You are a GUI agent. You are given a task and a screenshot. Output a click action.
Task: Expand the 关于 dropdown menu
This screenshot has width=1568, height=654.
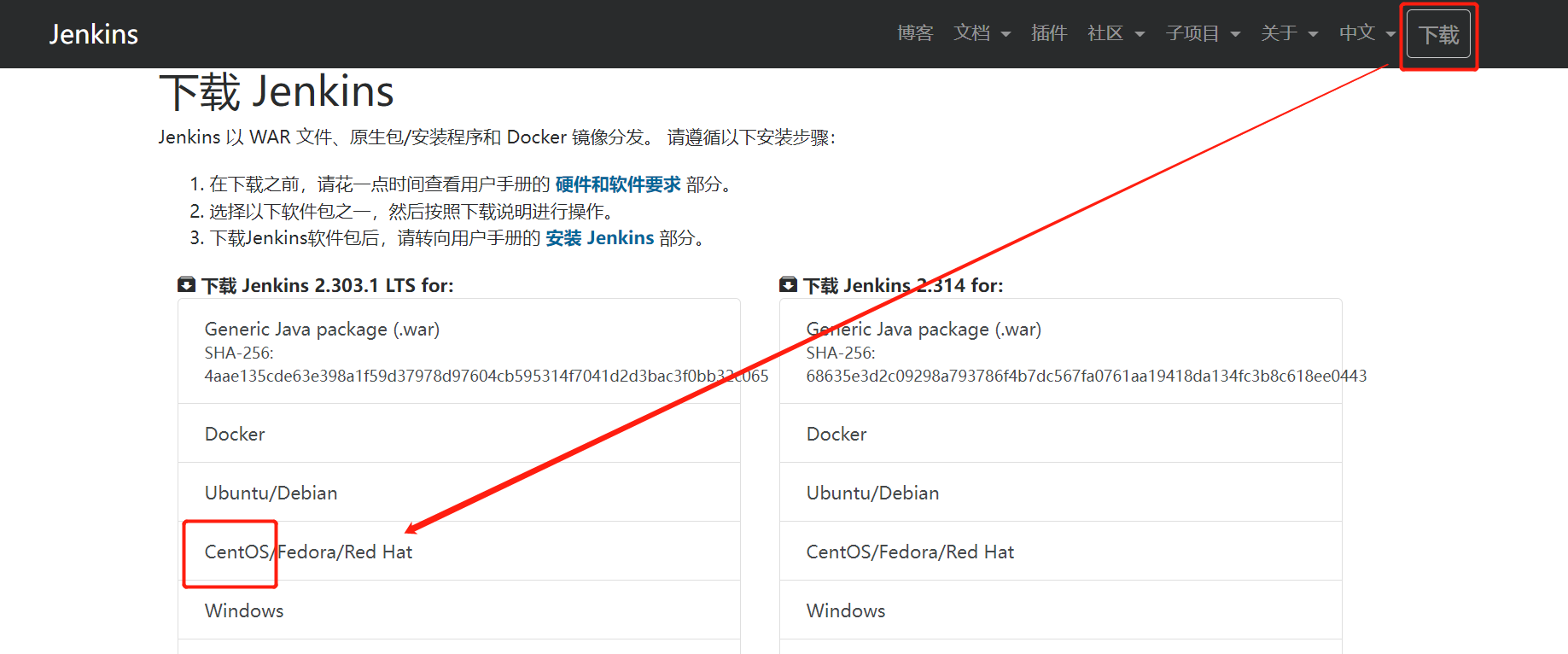click(x=1290, y=33)
